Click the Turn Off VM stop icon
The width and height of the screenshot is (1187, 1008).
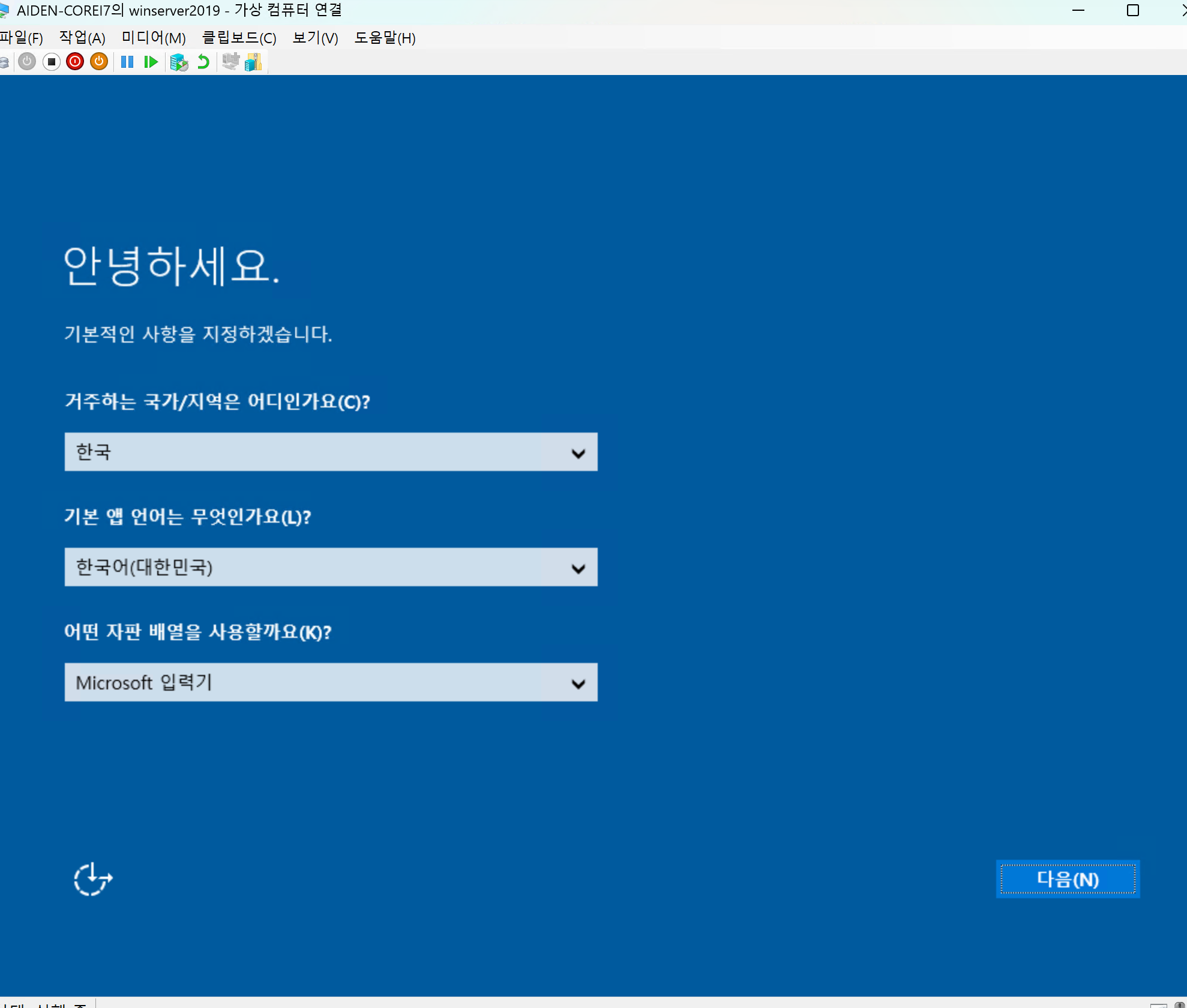click(52, 62)
